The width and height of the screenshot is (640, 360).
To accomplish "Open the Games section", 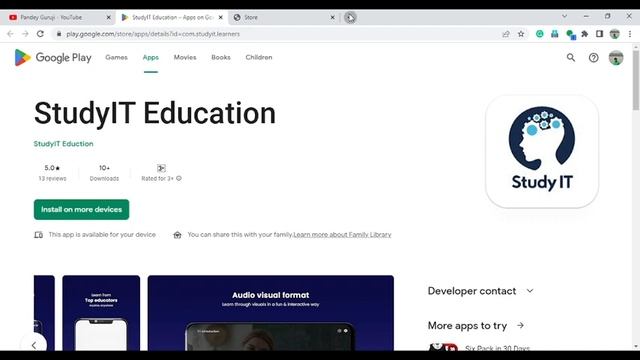I will coord(116,58).
